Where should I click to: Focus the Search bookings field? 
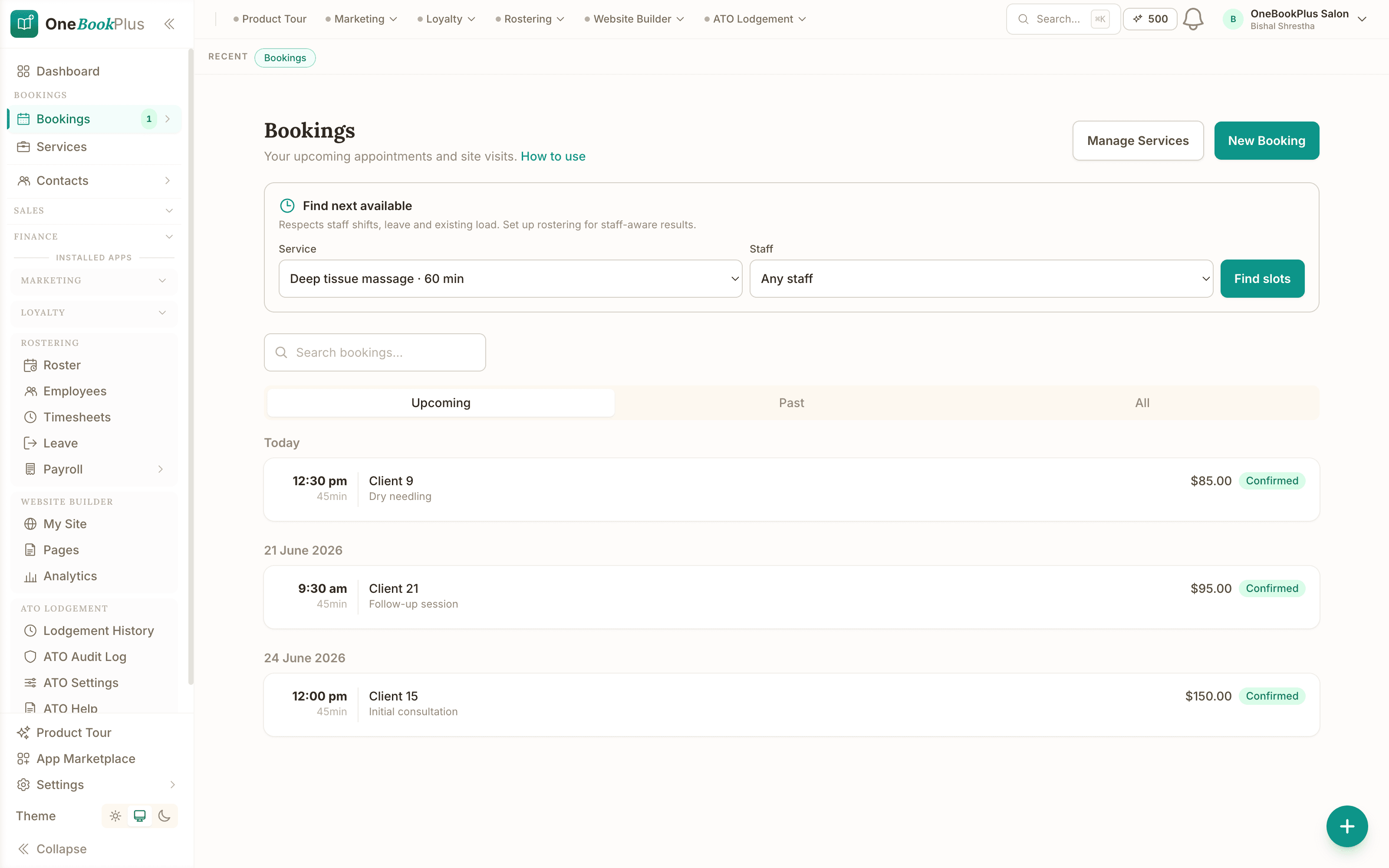[375, 352]
